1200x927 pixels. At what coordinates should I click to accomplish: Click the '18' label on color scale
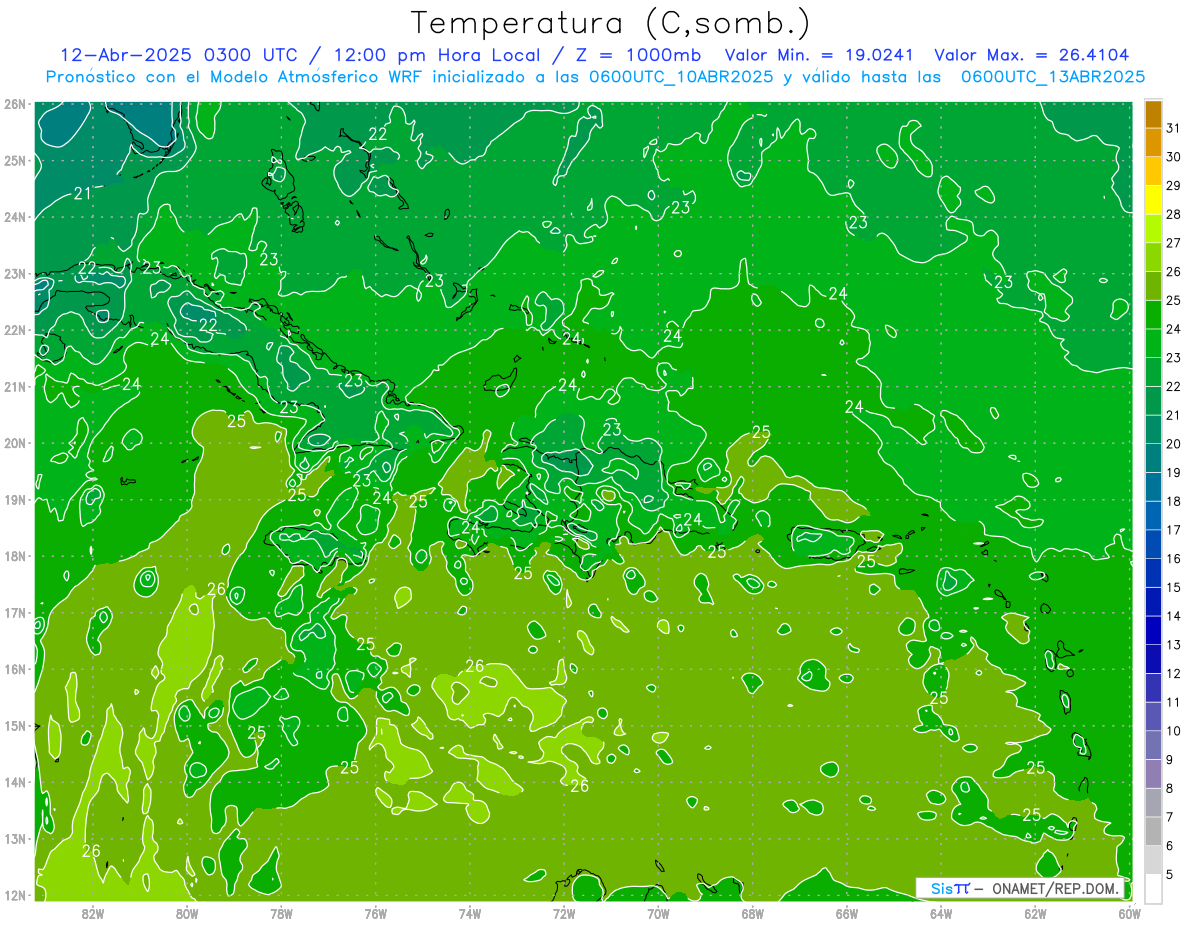point(1173,501)
